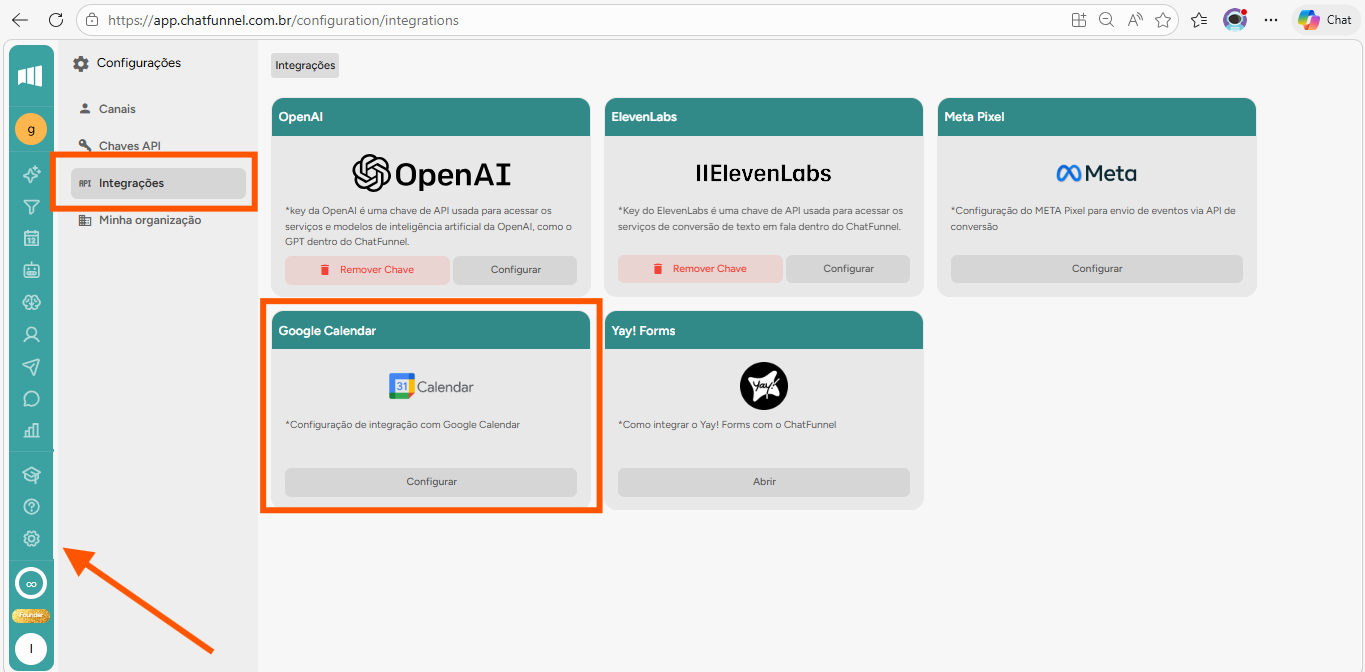Viewport: 1365px width, 672px height.
Task: Open the robot bot icon in sidebar
Action: pyautogui.click(x=31, y=270)
